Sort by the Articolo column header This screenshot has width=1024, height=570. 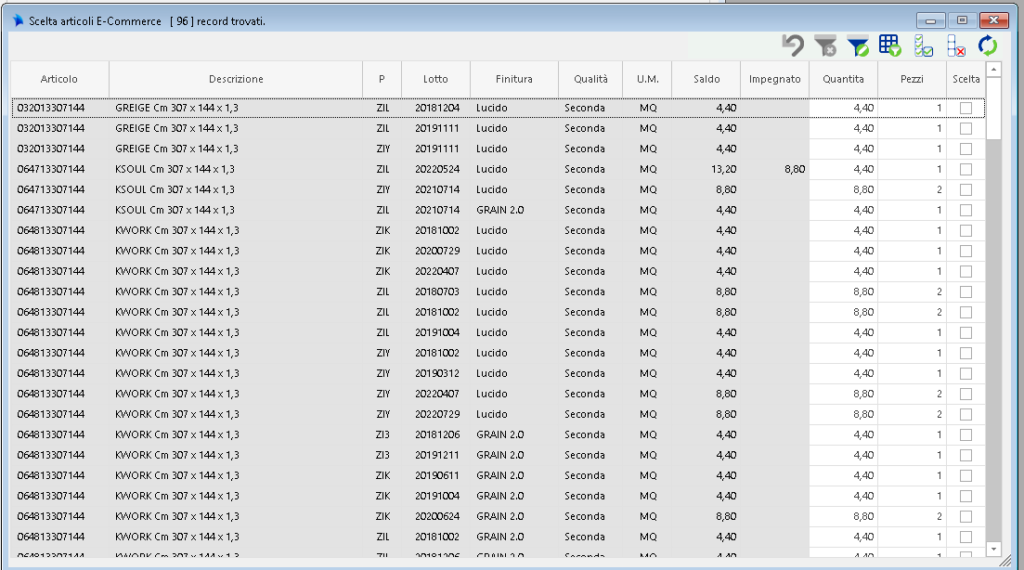(59, 79)
